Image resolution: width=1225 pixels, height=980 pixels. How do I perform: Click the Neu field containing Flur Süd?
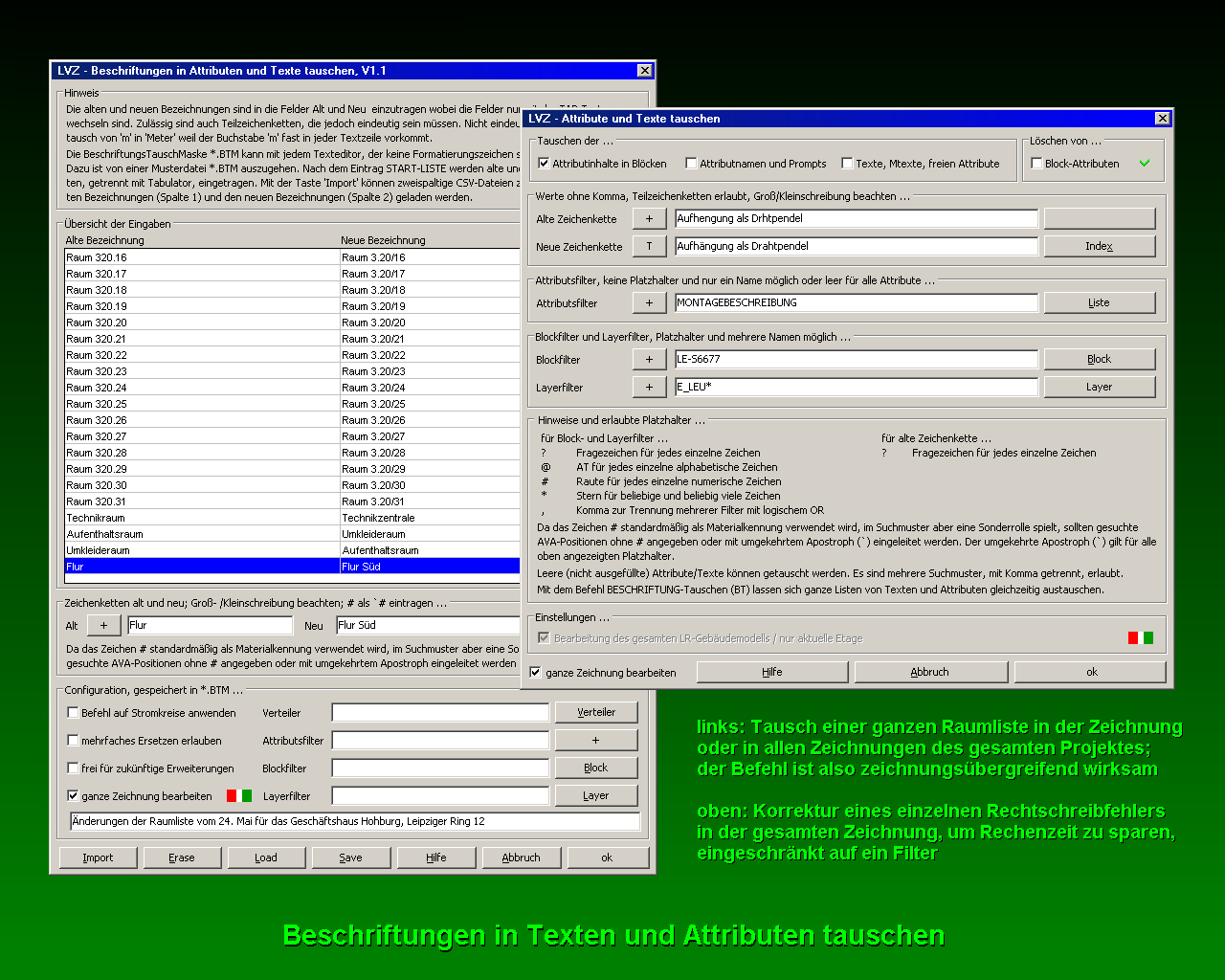click(x=428, y=626)
